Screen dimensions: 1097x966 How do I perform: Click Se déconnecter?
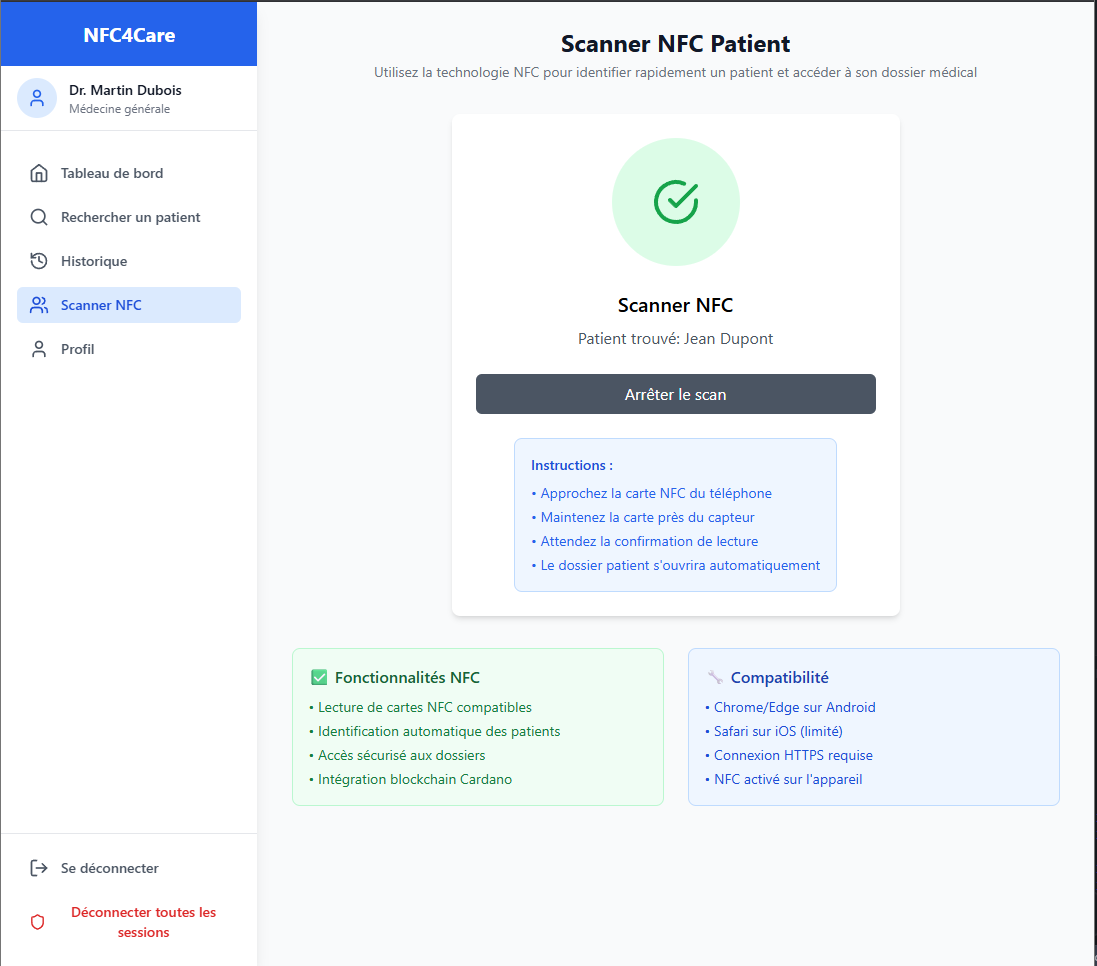tap(110, 868)
